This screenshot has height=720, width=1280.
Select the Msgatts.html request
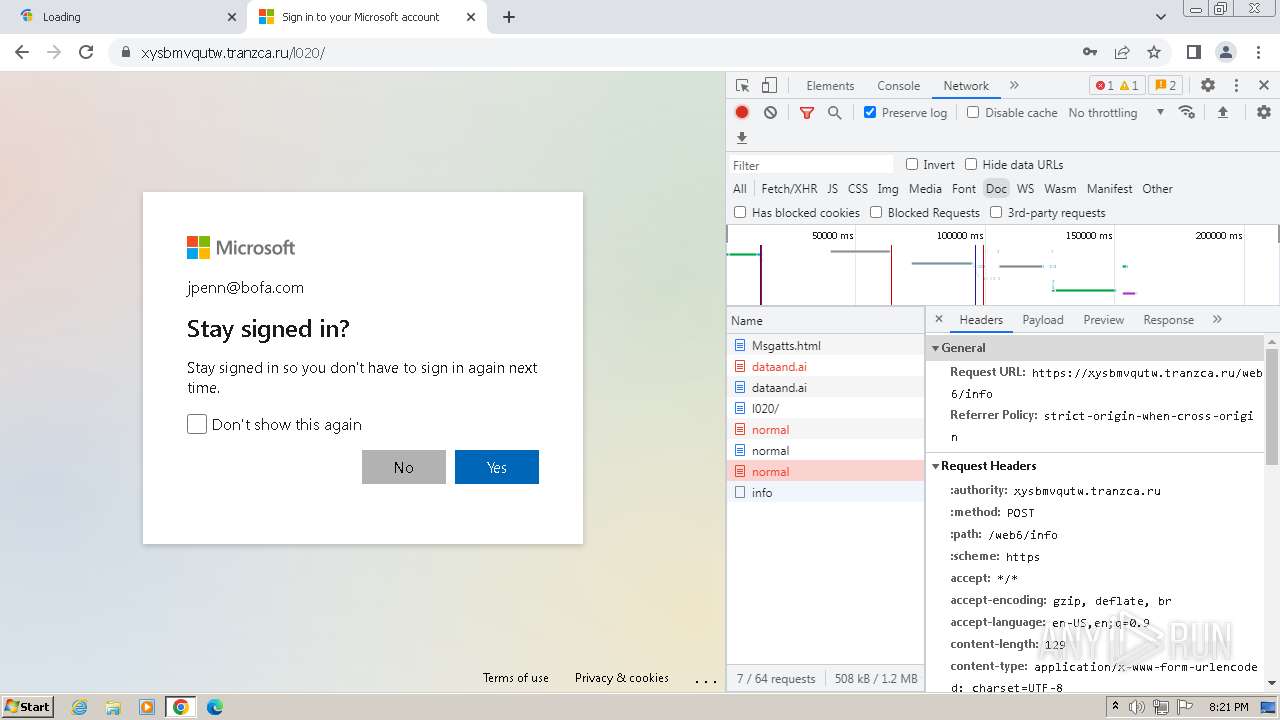[x=825, y=345]
